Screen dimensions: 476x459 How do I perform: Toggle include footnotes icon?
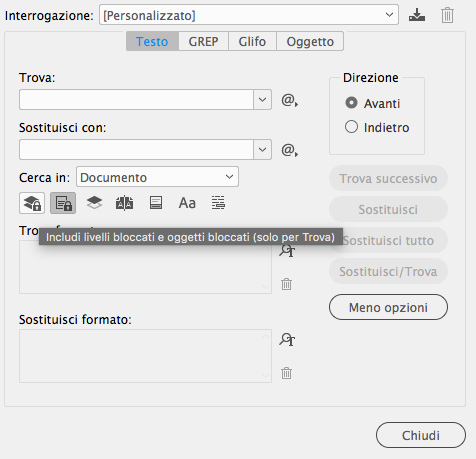click(x=156, y=203)
